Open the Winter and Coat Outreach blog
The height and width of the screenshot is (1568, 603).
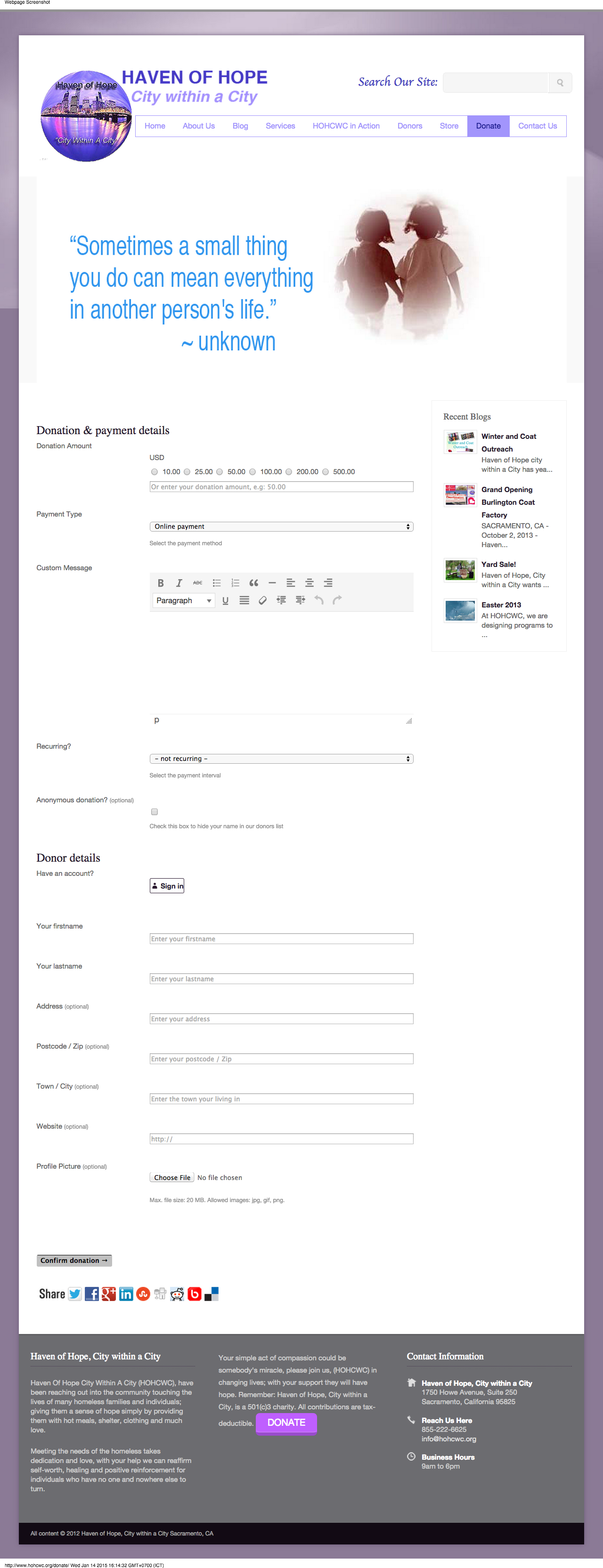tap(509, 443)
